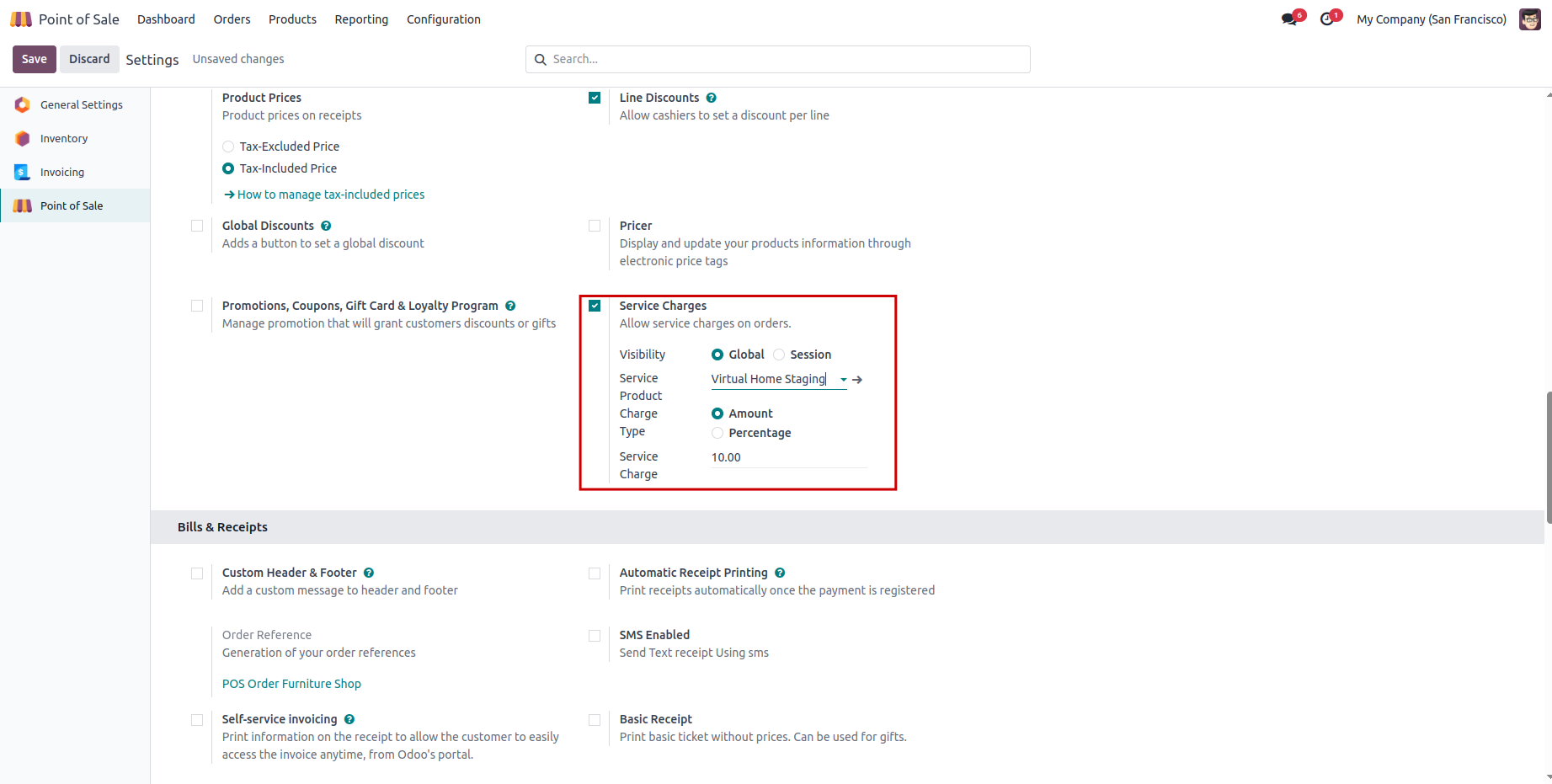The width and height of the screenshot is (1552, 784).
Task: Expand the Service Product dropdown
Action: click(843, 380)
